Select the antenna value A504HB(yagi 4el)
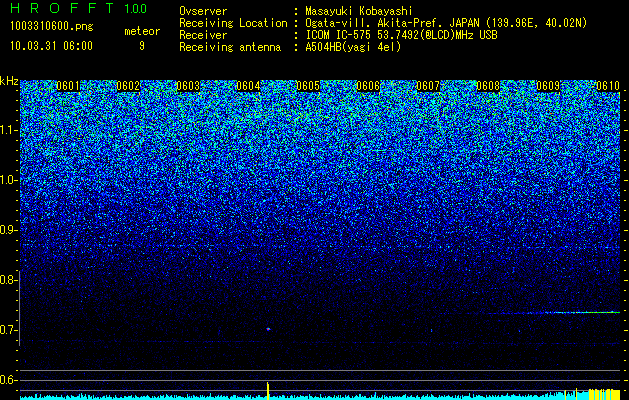Image resolution: width=629 pixels, height=400 pixels. pyautogui.click(x=353, y=47)
